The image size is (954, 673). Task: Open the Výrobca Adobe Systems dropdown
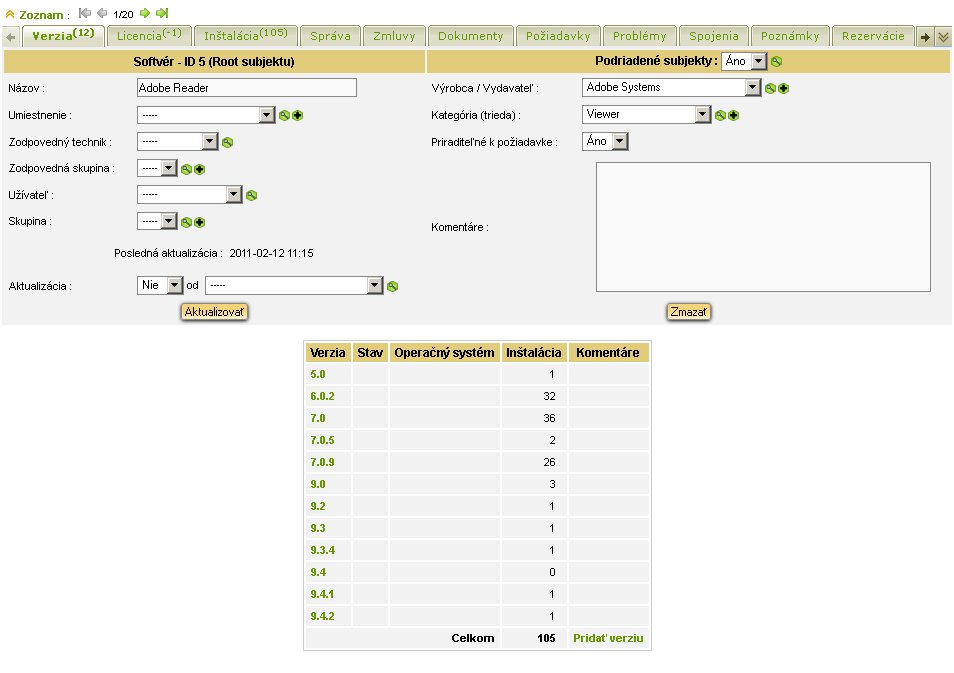pyautogui.click(x=672, y=88)
